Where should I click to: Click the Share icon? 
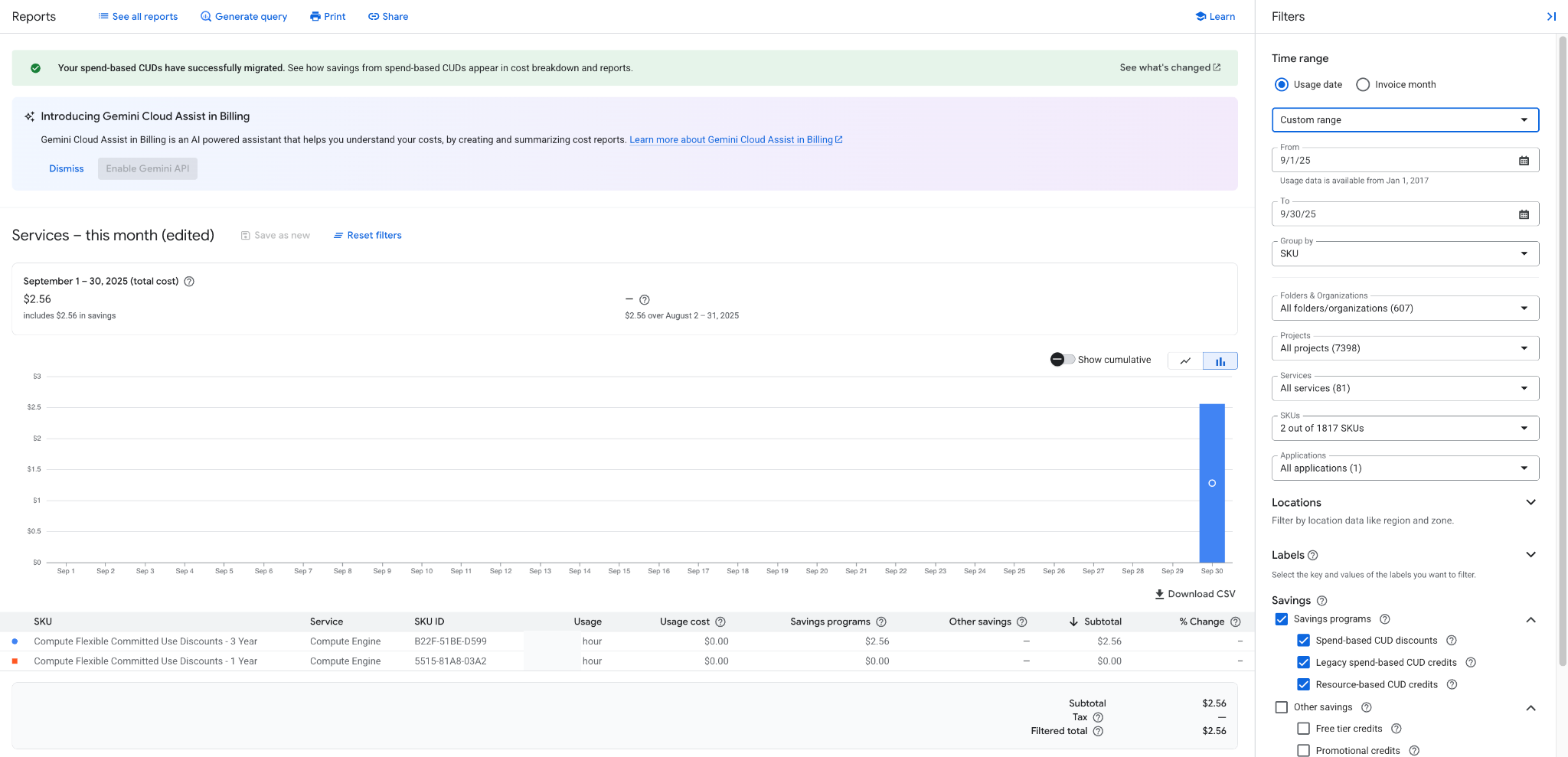point(374,16)
